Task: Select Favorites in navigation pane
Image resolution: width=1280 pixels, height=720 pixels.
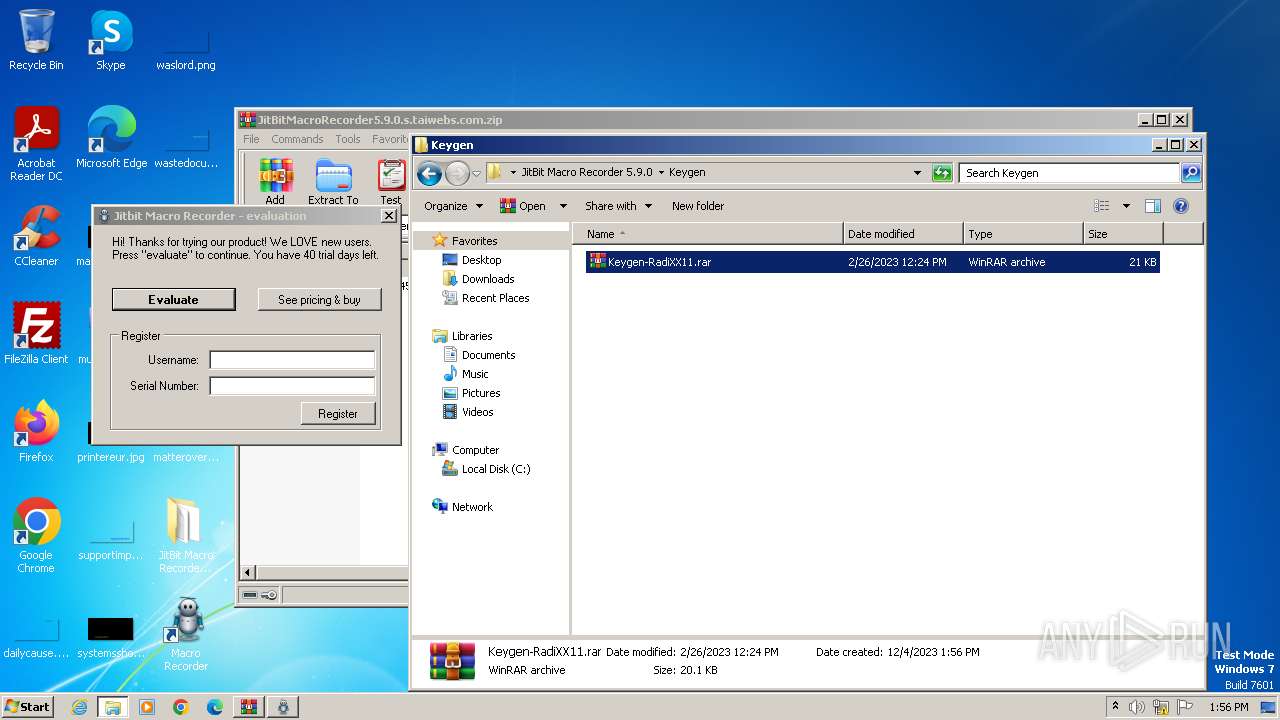Action: click(474, 241)
